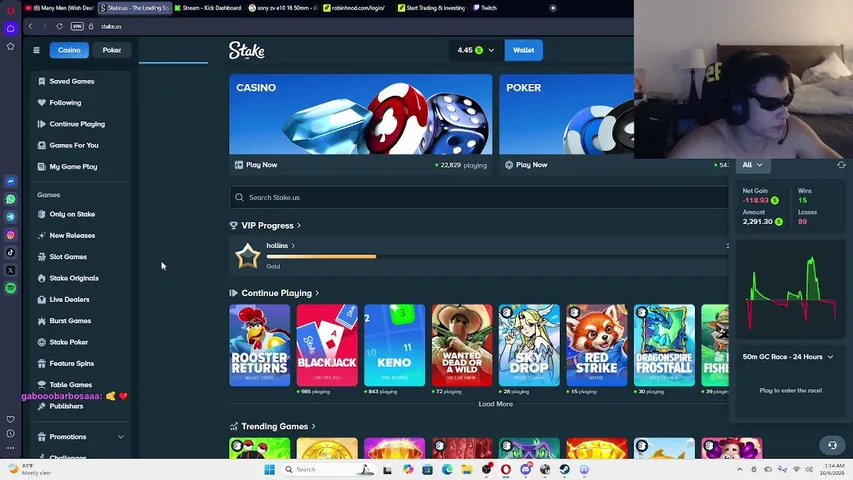Switch to the Poker tab
This screenshot has height=480, width=853.
[112, 50]
